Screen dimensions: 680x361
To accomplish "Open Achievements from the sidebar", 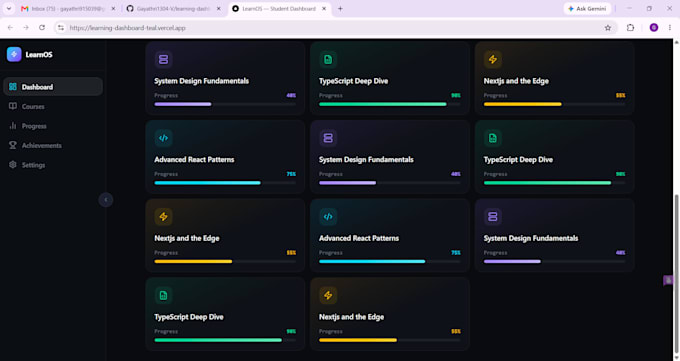I will [53, 145].
